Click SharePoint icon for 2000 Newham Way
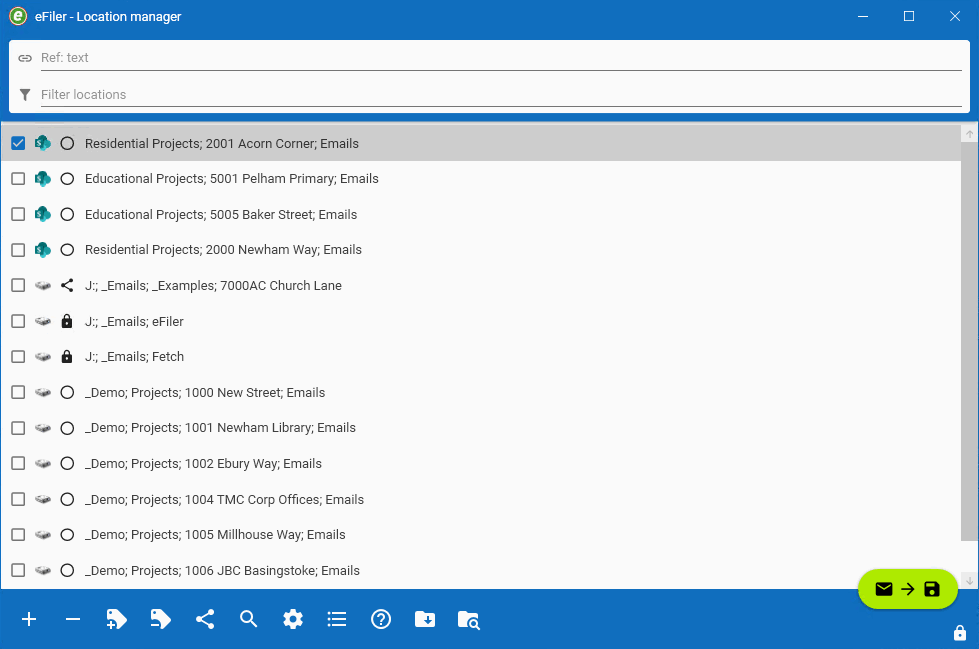Screen dimensions: 979x649 click(x=42, y=250)
